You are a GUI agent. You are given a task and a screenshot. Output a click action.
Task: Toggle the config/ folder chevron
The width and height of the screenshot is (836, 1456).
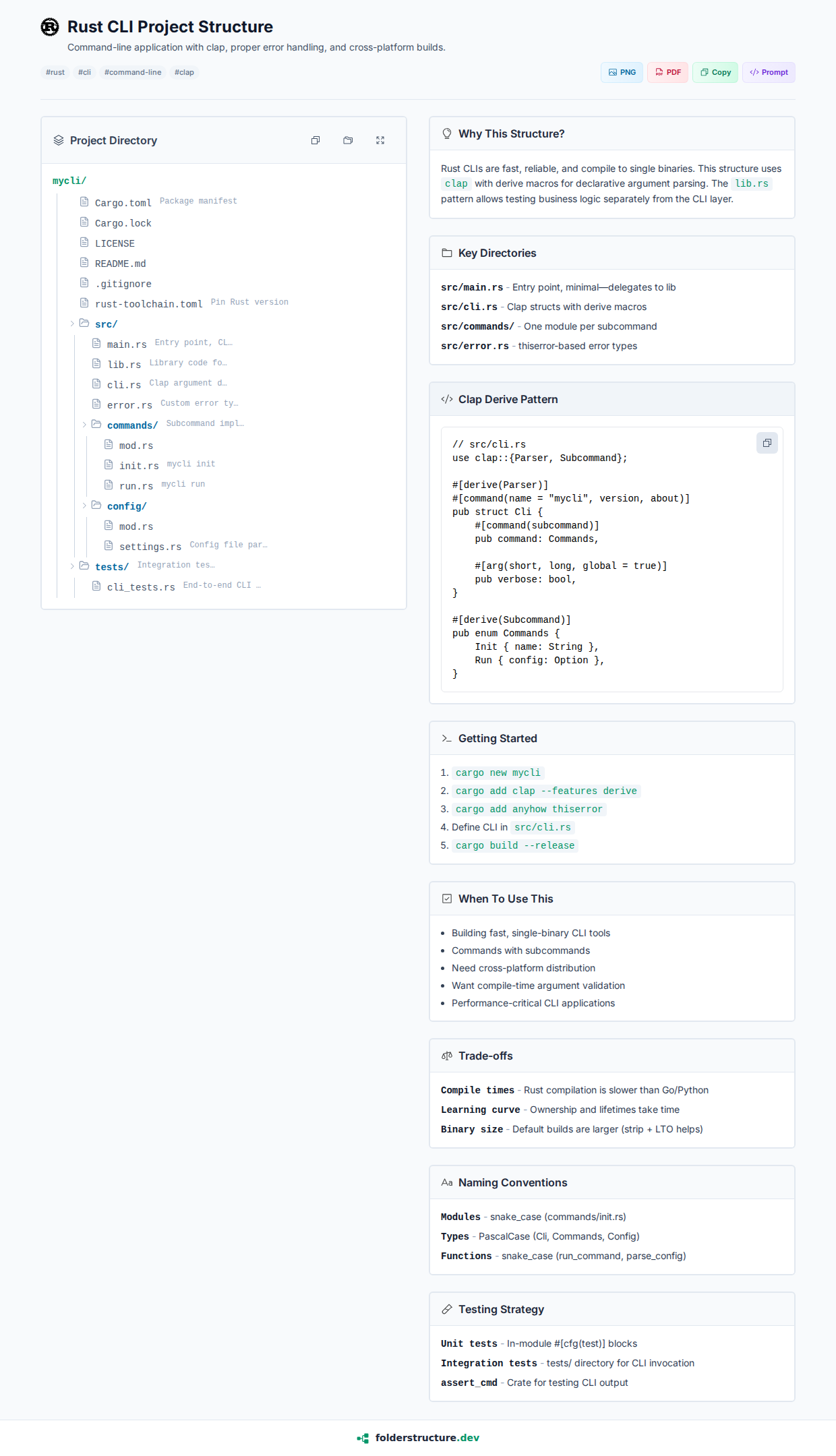(x=84, y=506)
